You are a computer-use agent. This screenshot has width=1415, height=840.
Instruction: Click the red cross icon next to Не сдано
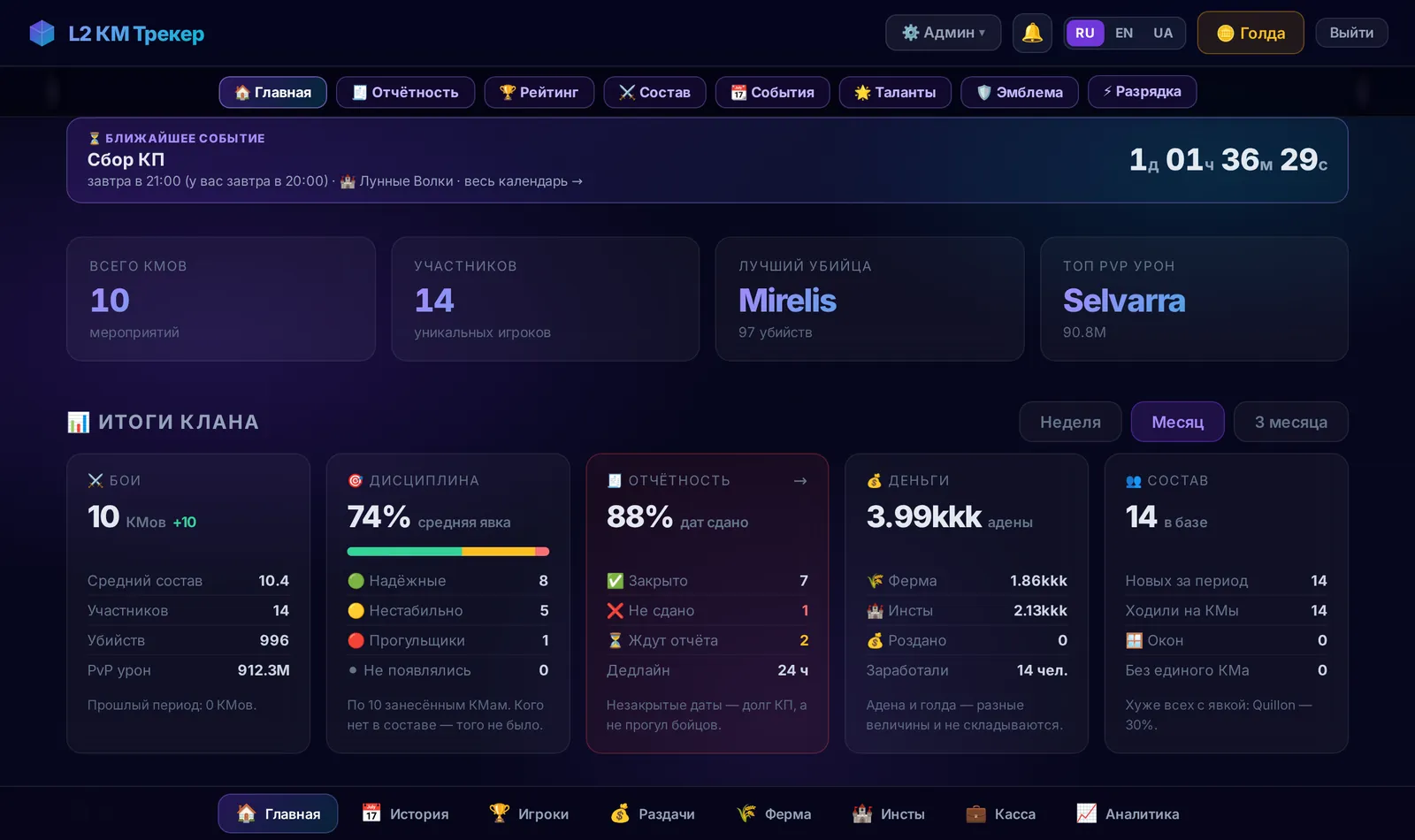(x=616, y=611)
